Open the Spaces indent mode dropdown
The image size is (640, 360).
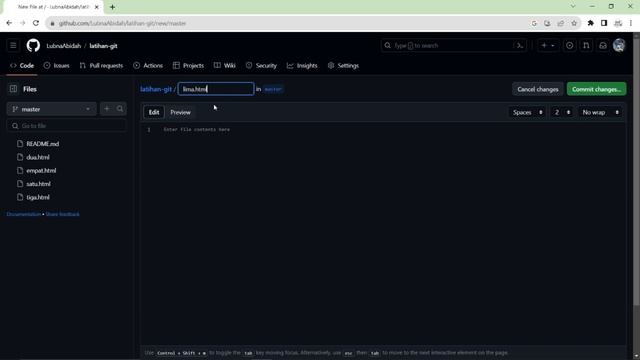[527, 112]
